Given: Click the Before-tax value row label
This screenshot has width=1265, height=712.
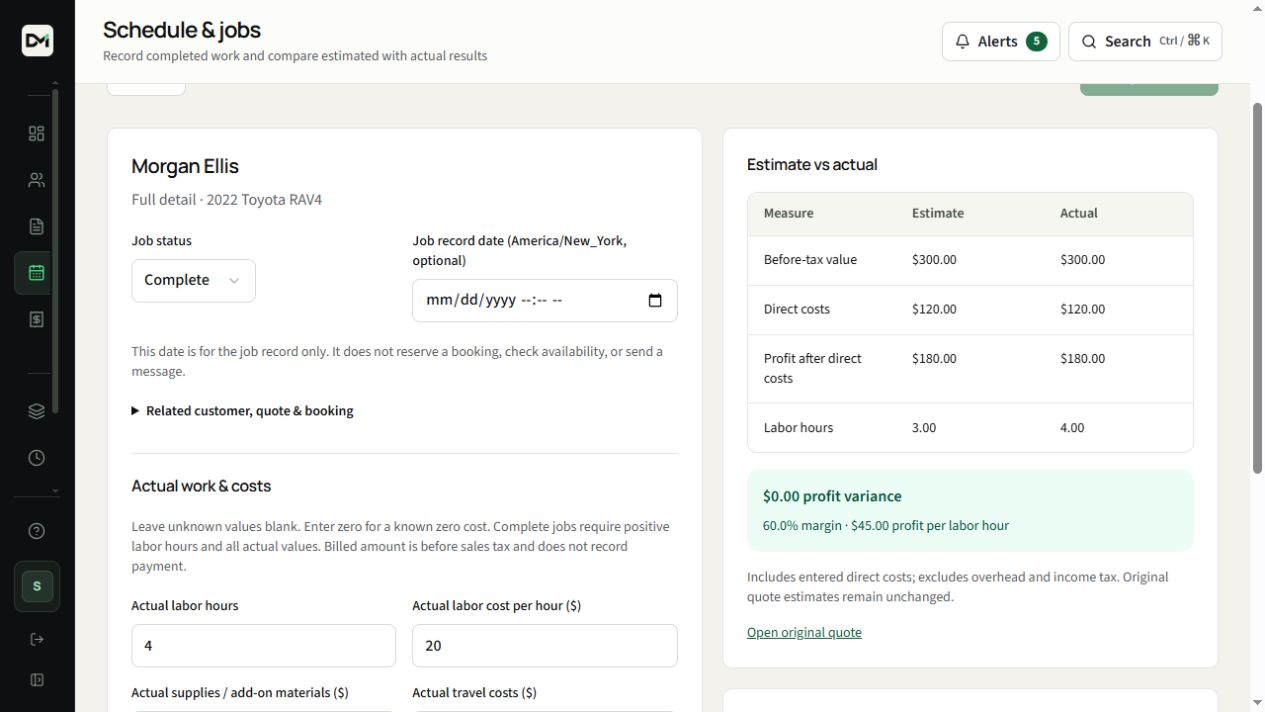Looking at the screenshot, I should tap(810, 259).
